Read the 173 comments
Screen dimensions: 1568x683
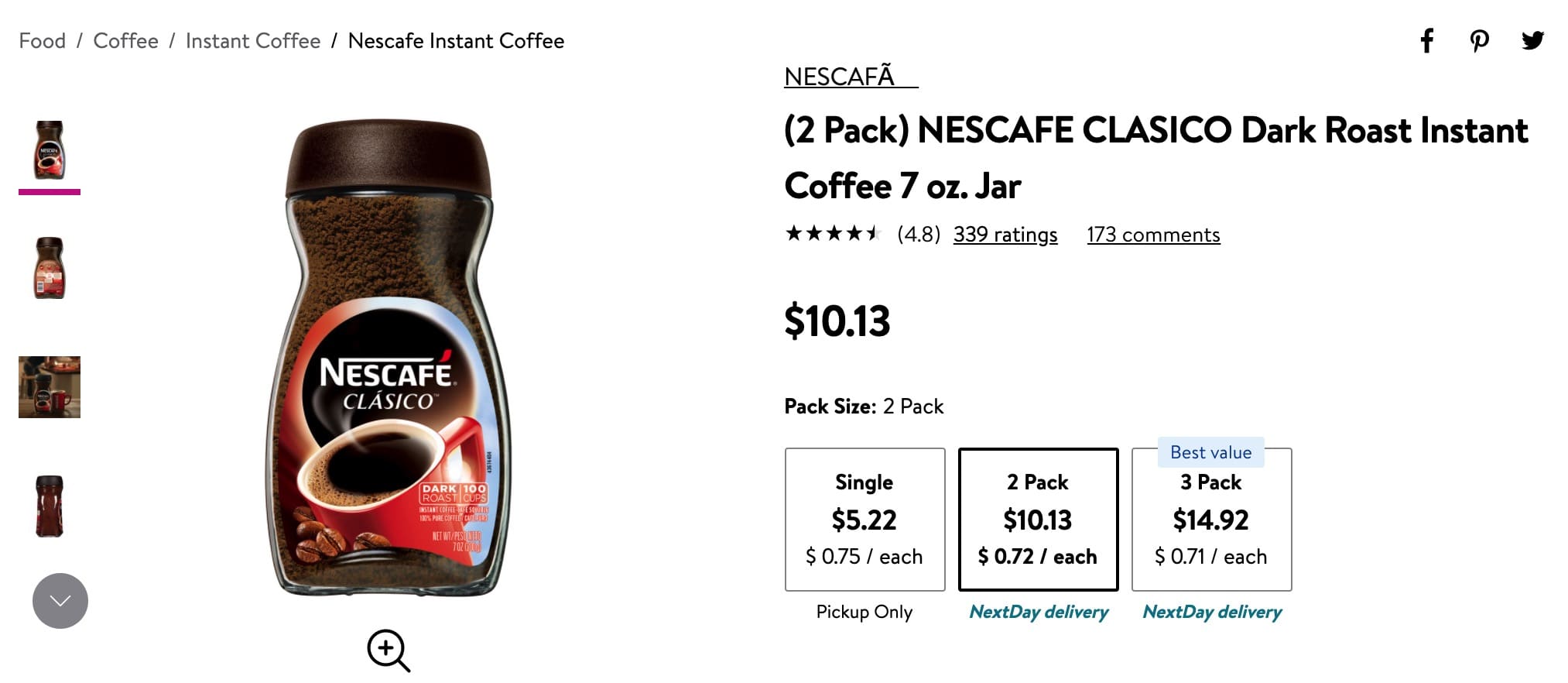tap(1153, 235)
